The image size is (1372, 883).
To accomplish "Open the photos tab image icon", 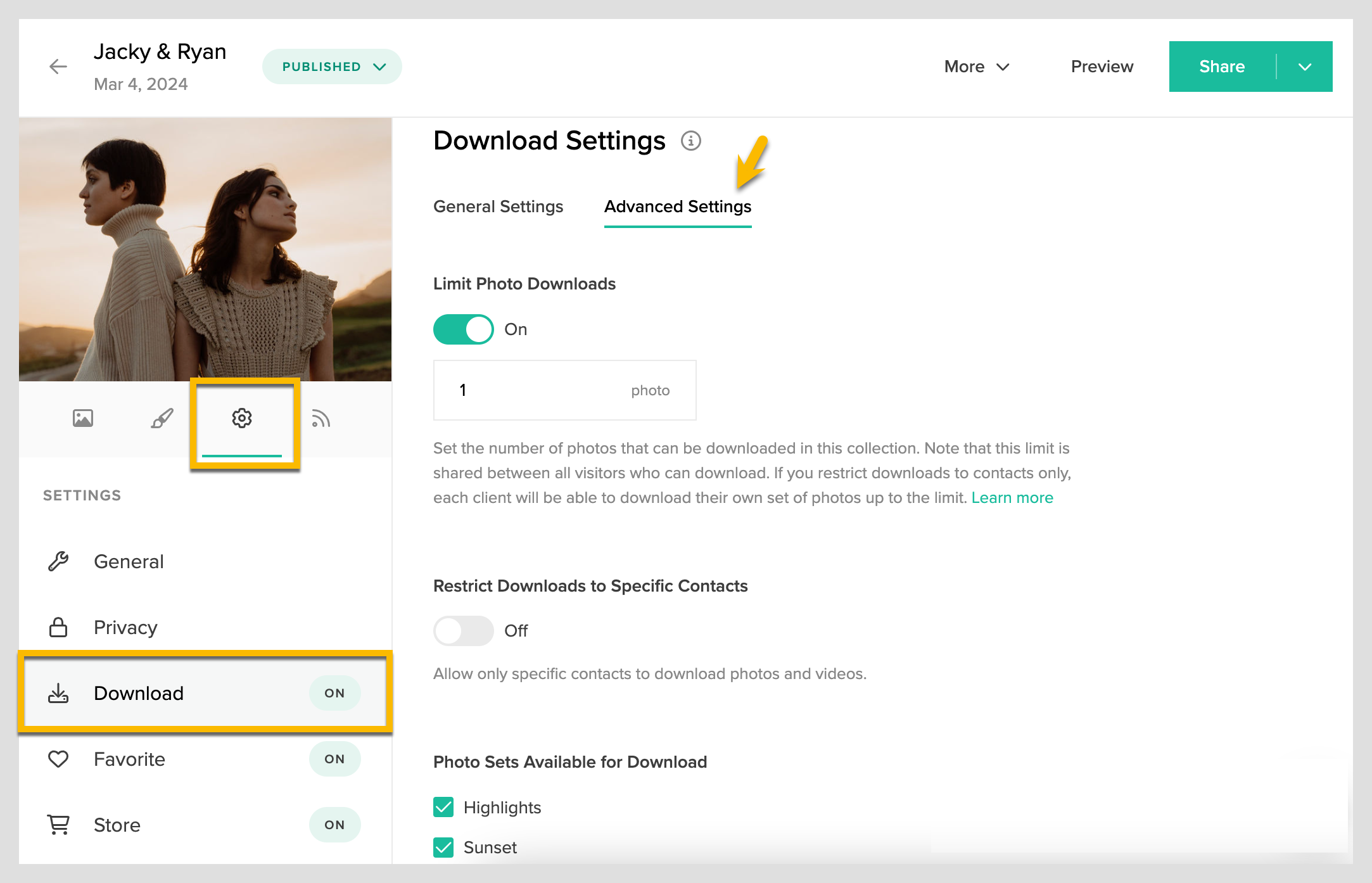I will (x=83, y=418).
